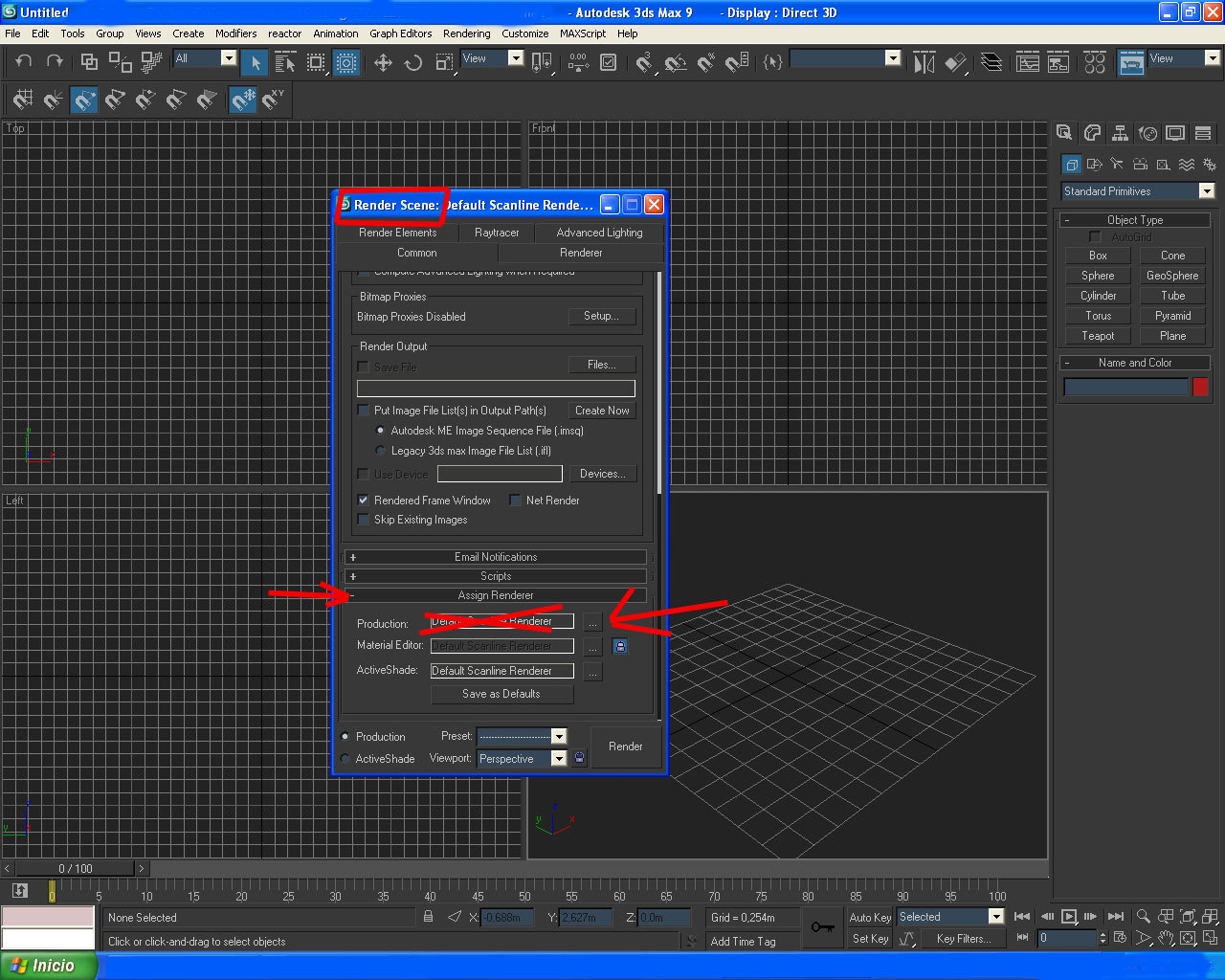Uncheck Rendered Frame Window
The image size is (1225, 980).
click(x=363, y=501)
